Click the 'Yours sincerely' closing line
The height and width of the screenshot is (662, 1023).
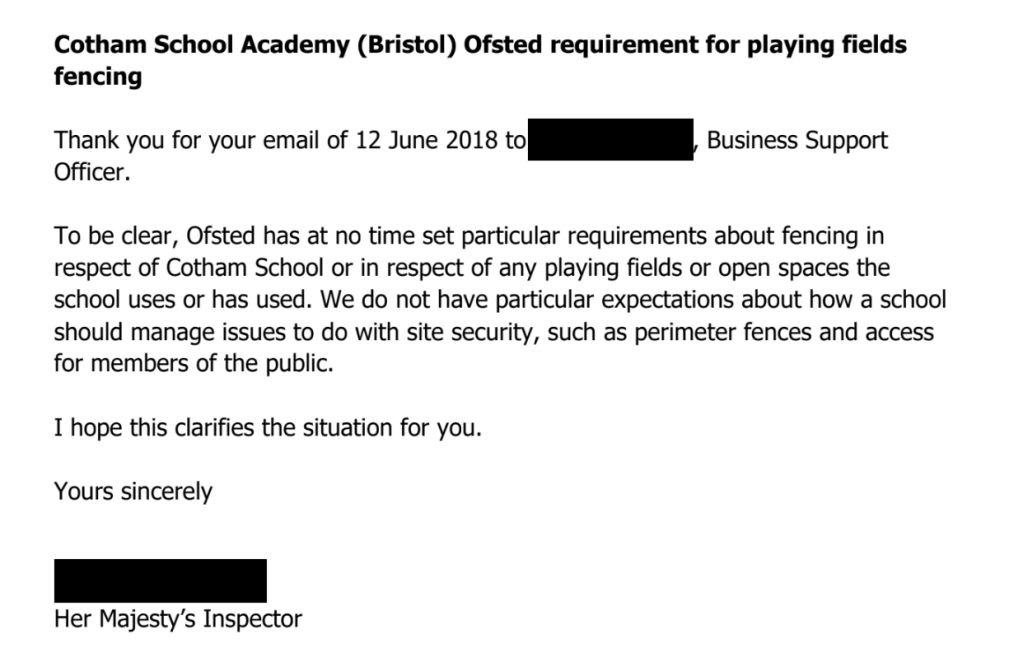(133, 491)
